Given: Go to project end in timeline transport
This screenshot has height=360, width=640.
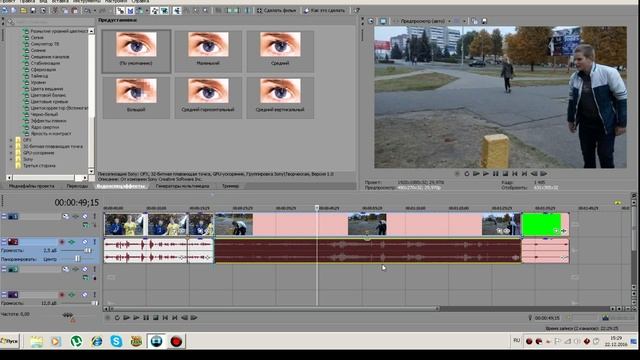Looking at the screenshot, I should coord(175,318).
